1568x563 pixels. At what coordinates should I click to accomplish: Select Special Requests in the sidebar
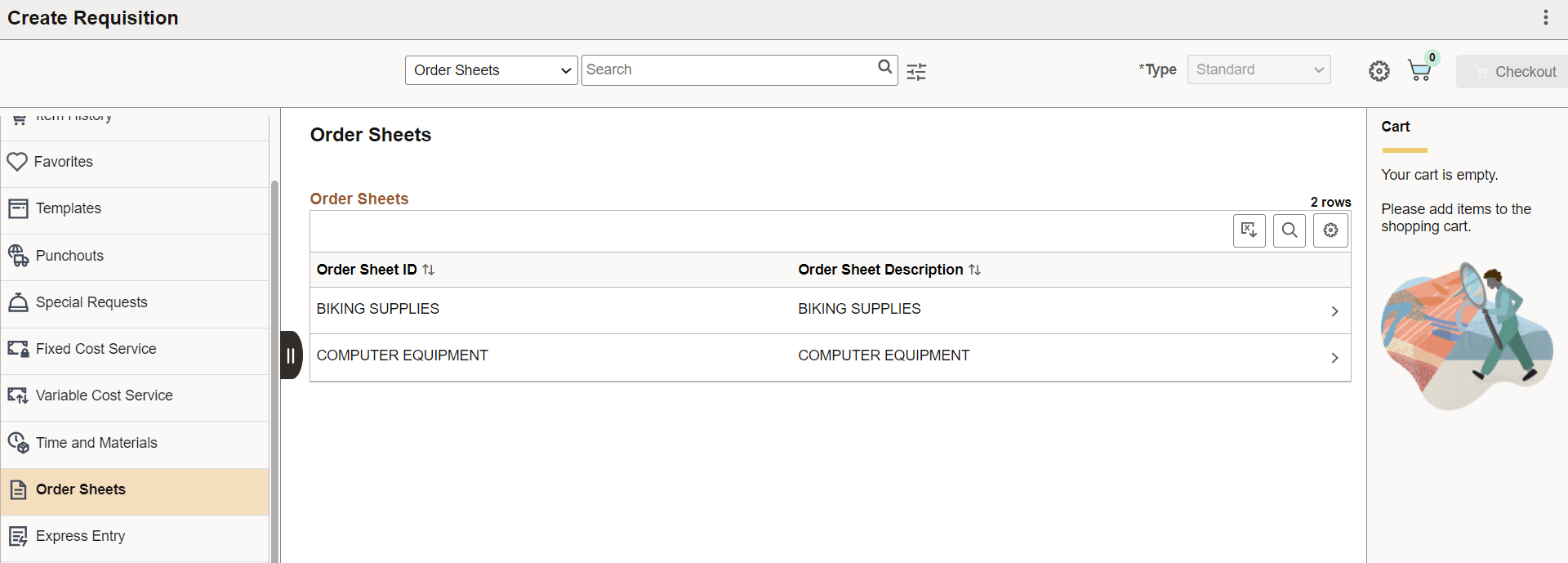coord(135,302)
